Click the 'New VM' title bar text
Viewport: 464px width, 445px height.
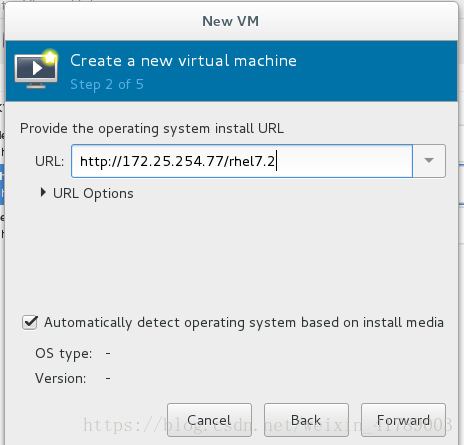point(231,21)
